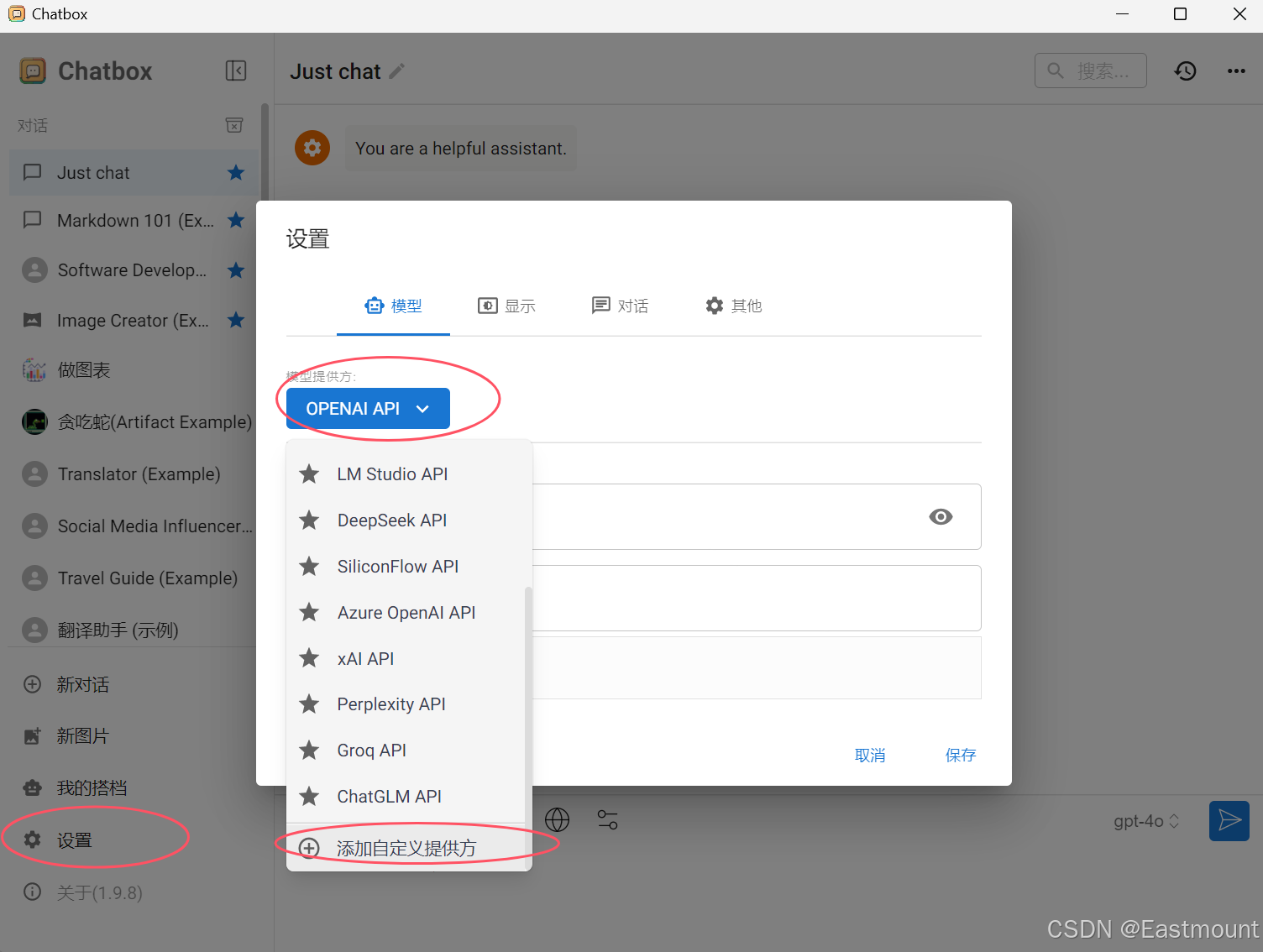
Task: Click the star beside Perplexity API
Action: 309,704
